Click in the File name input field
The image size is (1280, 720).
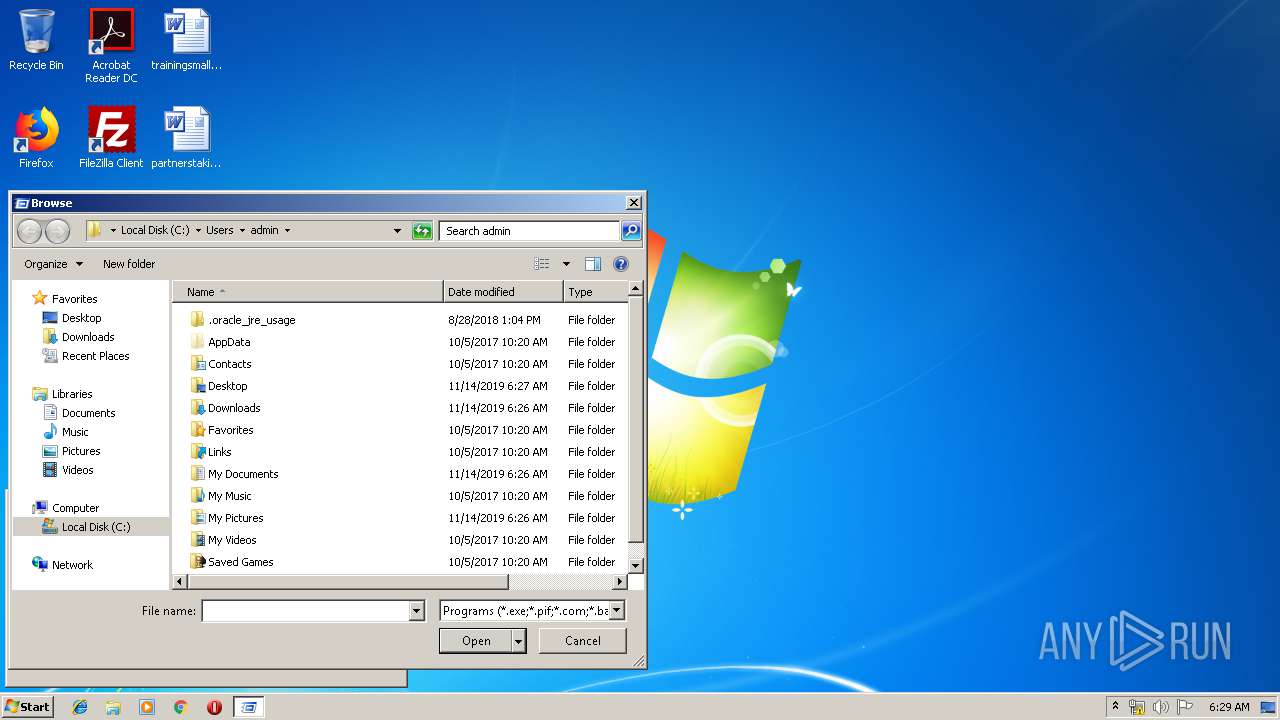coord(306,611)
